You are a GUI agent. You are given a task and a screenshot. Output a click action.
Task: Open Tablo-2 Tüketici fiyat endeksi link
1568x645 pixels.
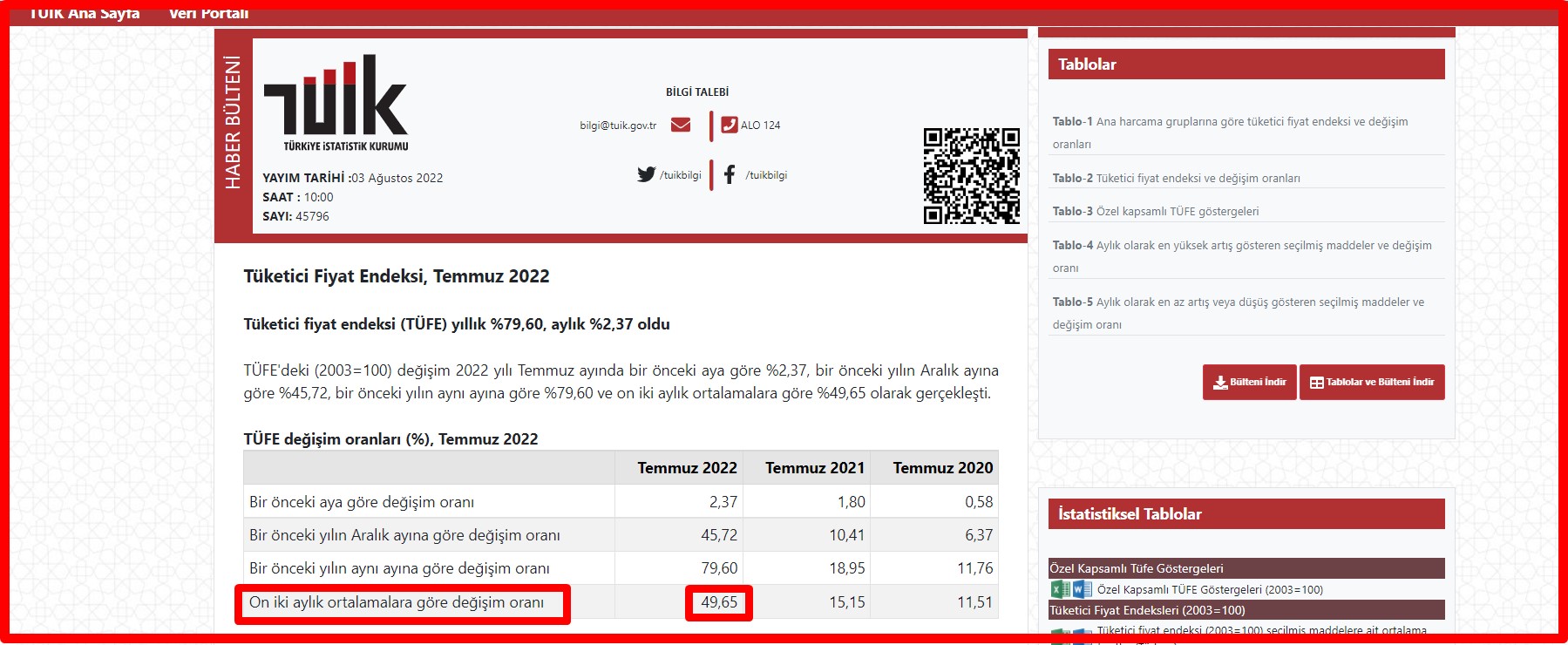pos(1176,178)
